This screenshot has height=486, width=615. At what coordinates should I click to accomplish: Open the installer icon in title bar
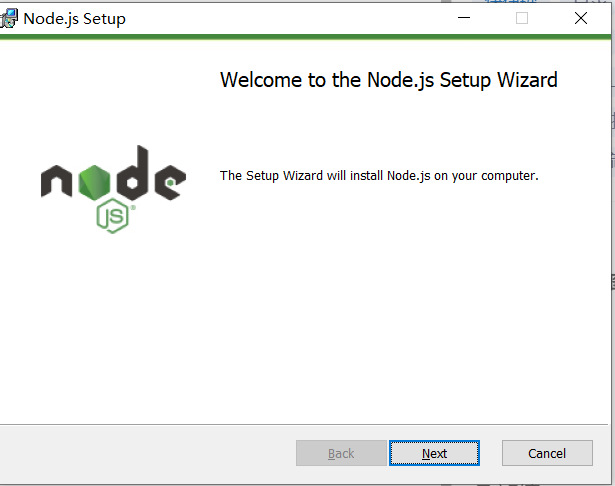pyautogui.click(x=9, y=18)
